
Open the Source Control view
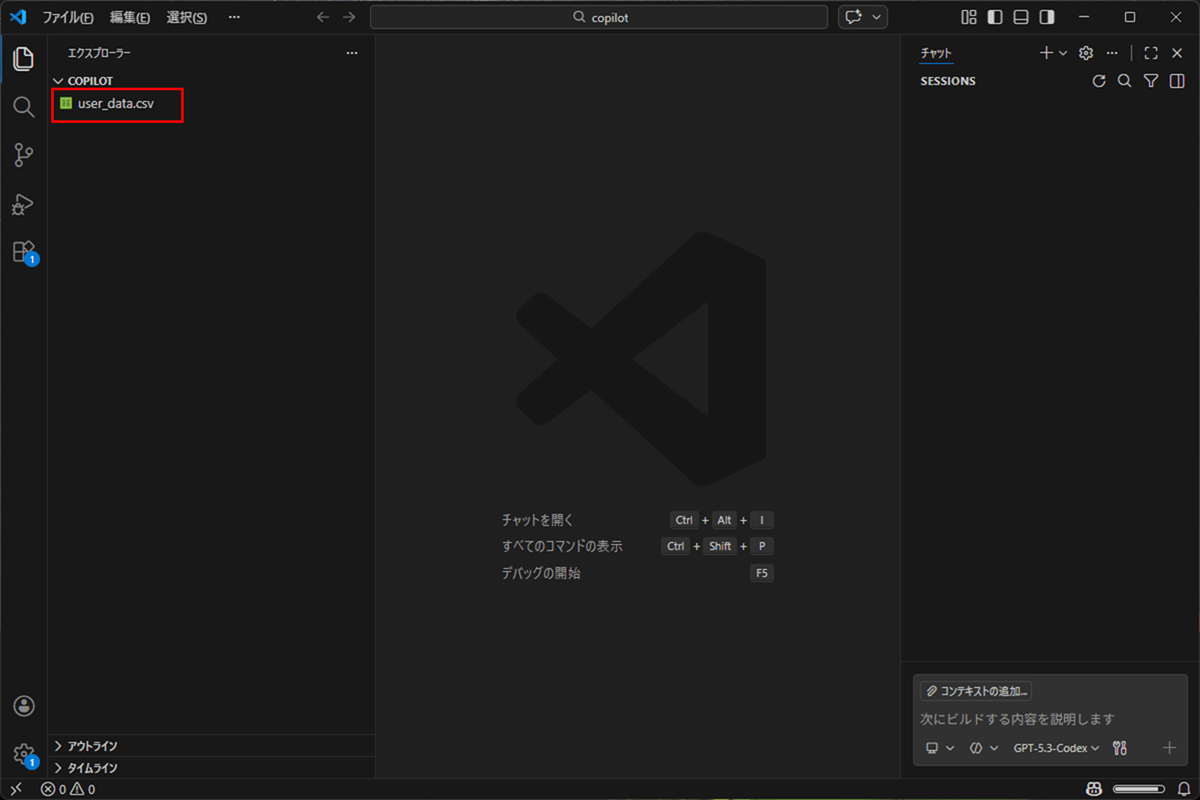pyautogui.click(x=23, y=155)
